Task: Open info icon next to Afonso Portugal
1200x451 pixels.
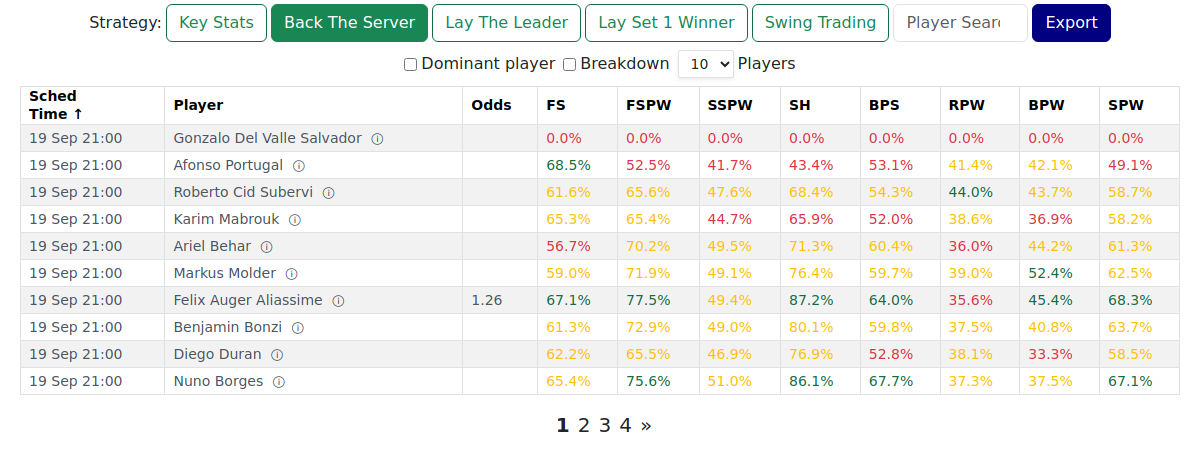Action: pyautogui.click(x=298, y=166)
